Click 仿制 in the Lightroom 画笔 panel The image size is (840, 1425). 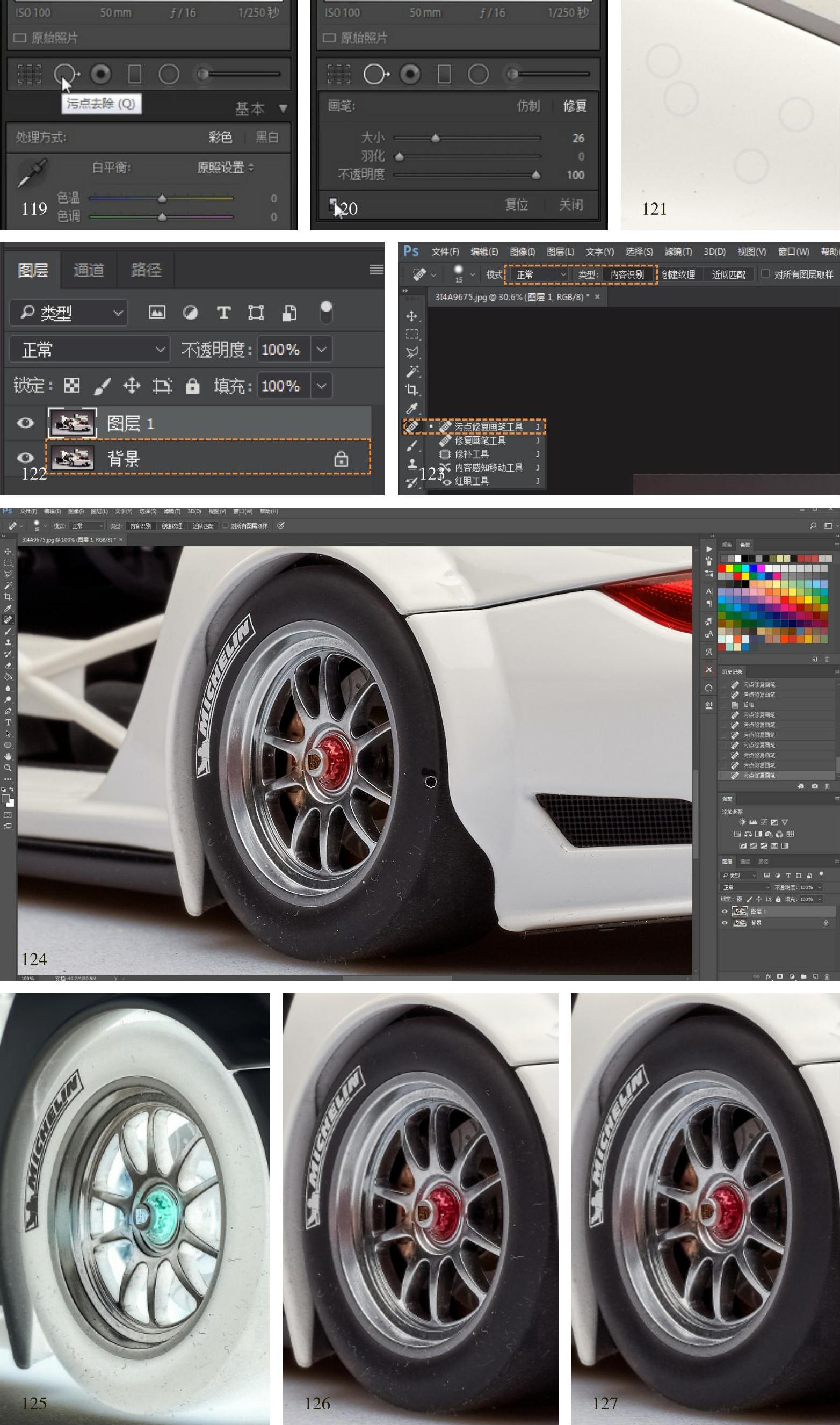click(528, 106)
